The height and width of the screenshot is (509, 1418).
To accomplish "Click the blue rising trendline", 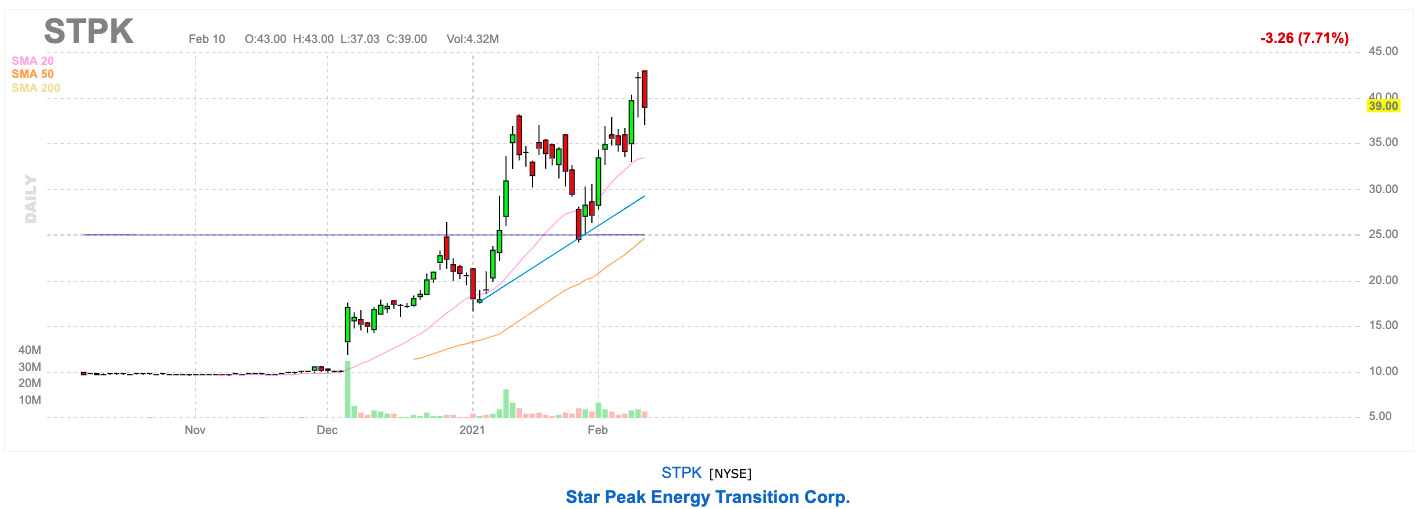I will pos(562,249).
